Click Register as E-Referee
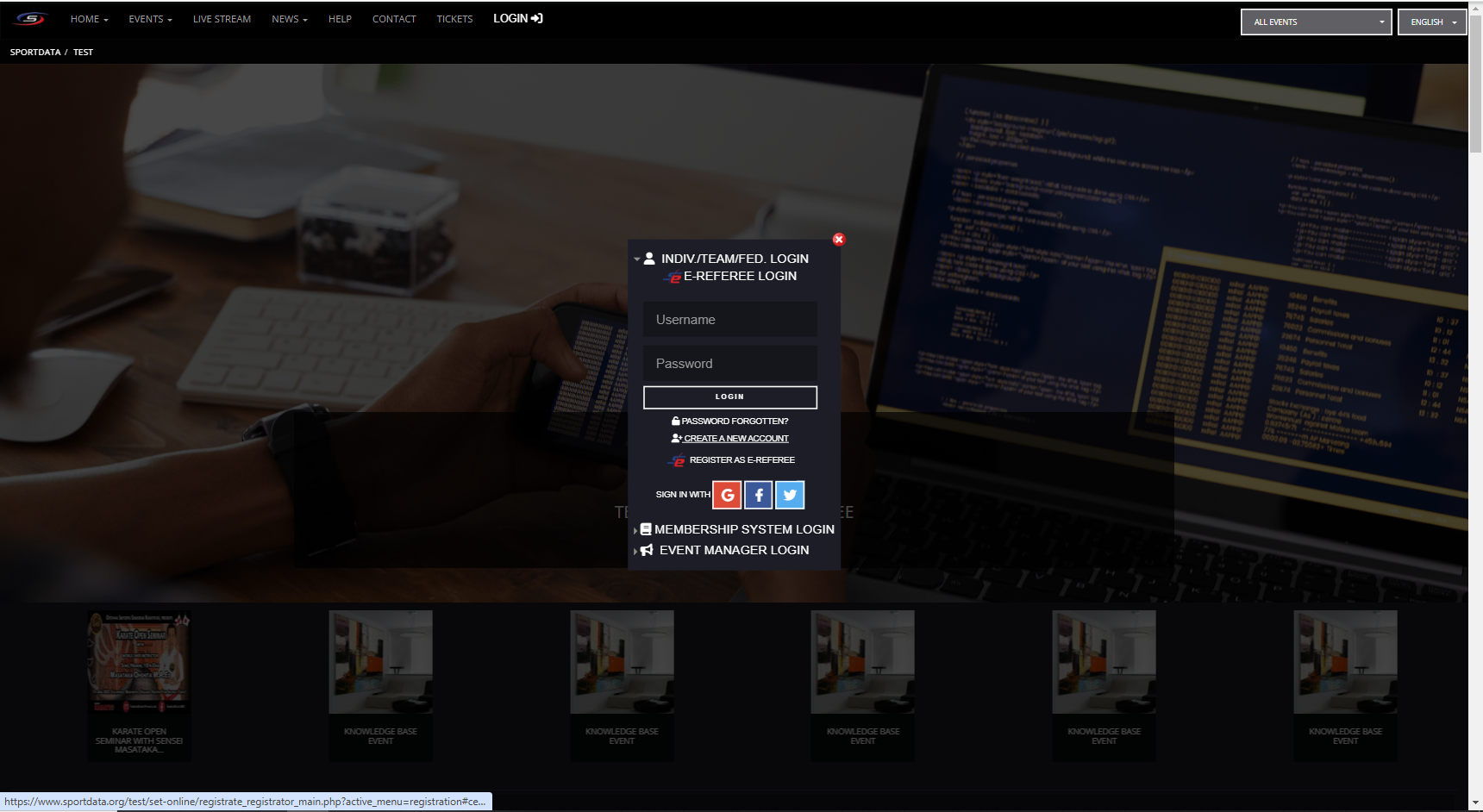The height and width of the screenshot is (812, 1483). 741,460
